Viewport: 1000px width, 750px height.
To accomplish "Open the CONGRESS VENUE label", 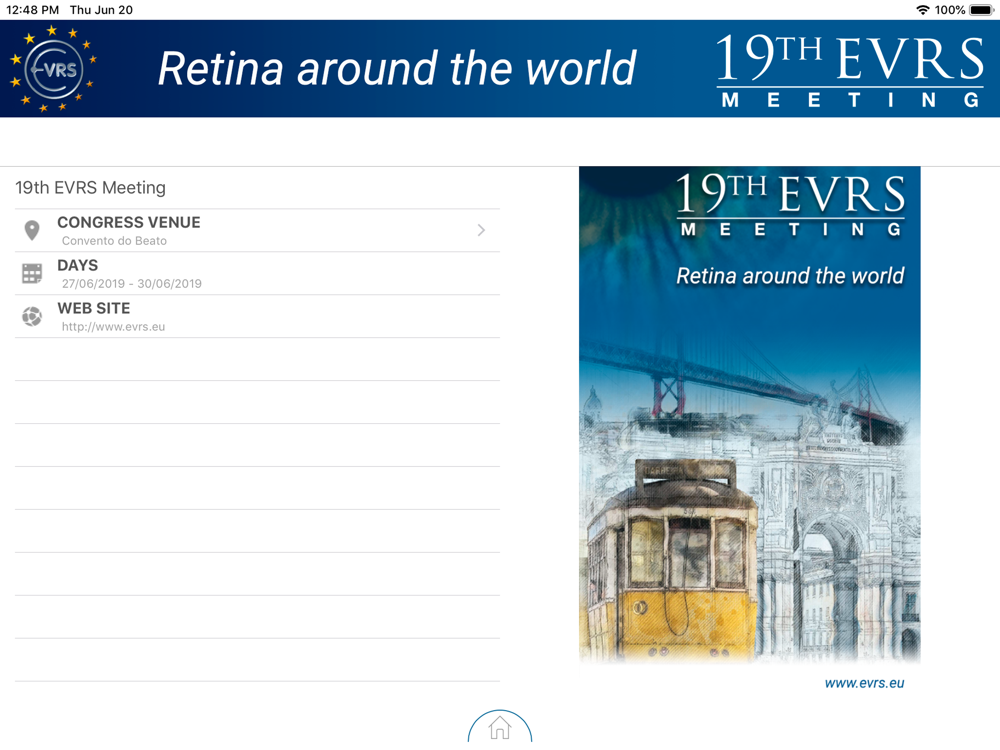I will point(129,222).
